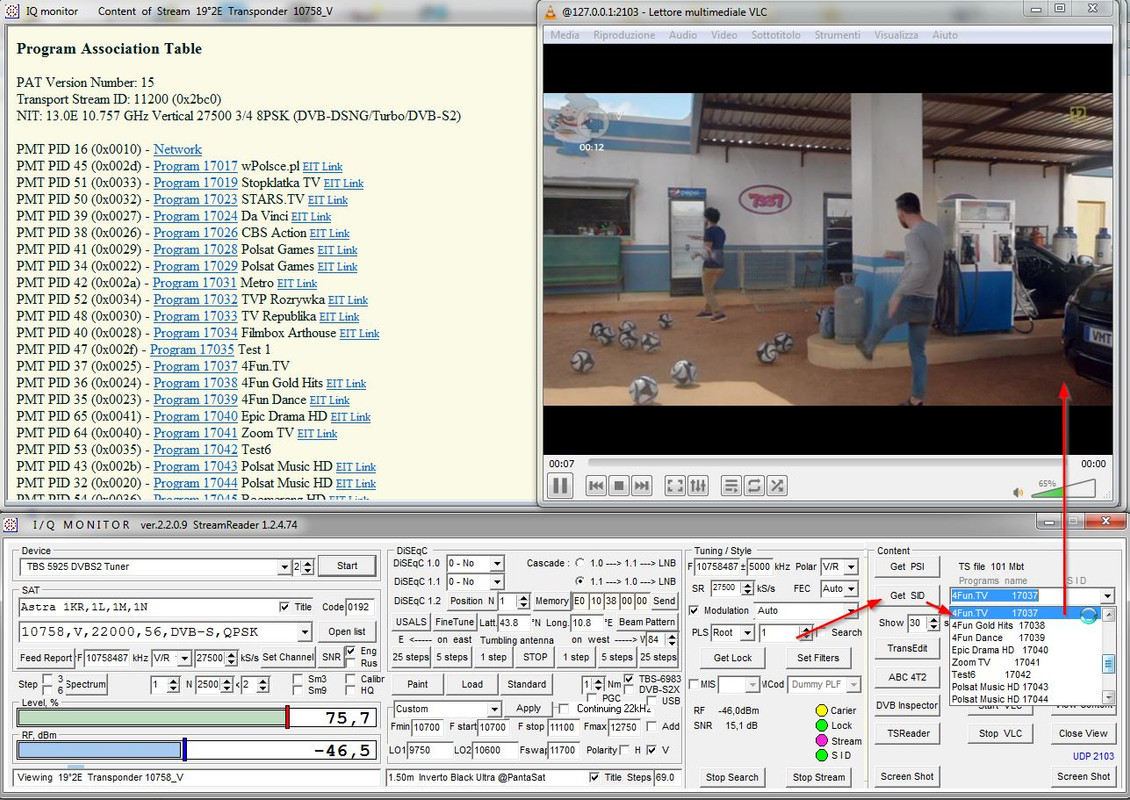Open Polar V/R dropdown in Tuning

coord(851,566)
